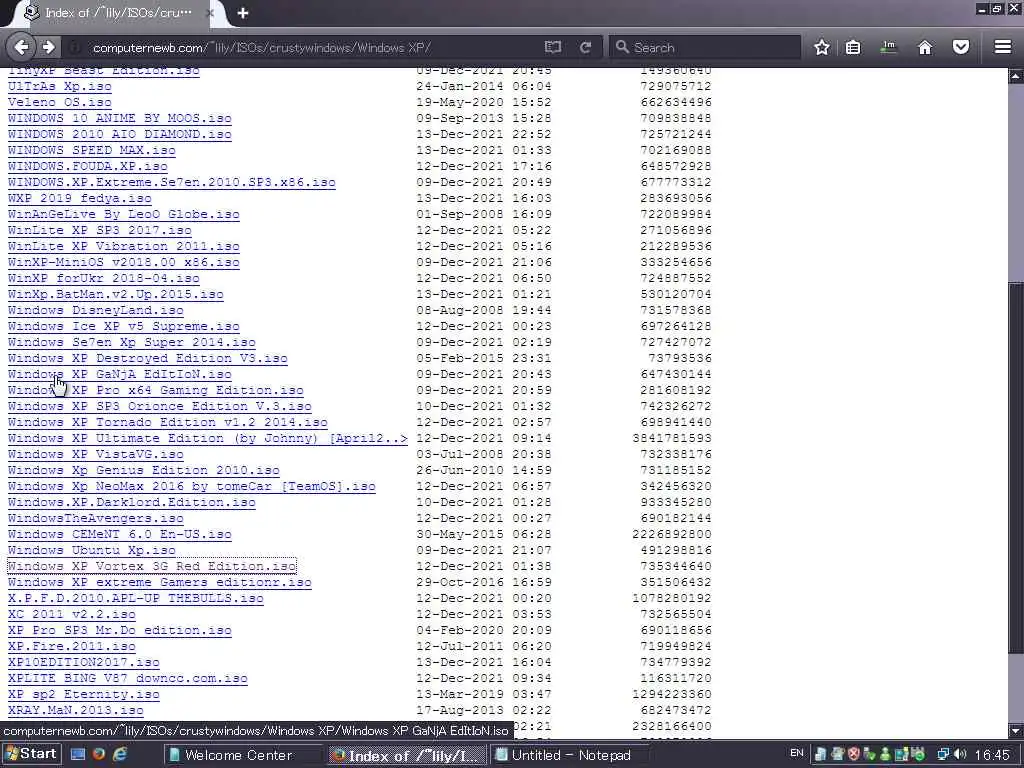
Task: Click Windows Se7en Xp Super 2014.iso
Action: tap(131, 342)
